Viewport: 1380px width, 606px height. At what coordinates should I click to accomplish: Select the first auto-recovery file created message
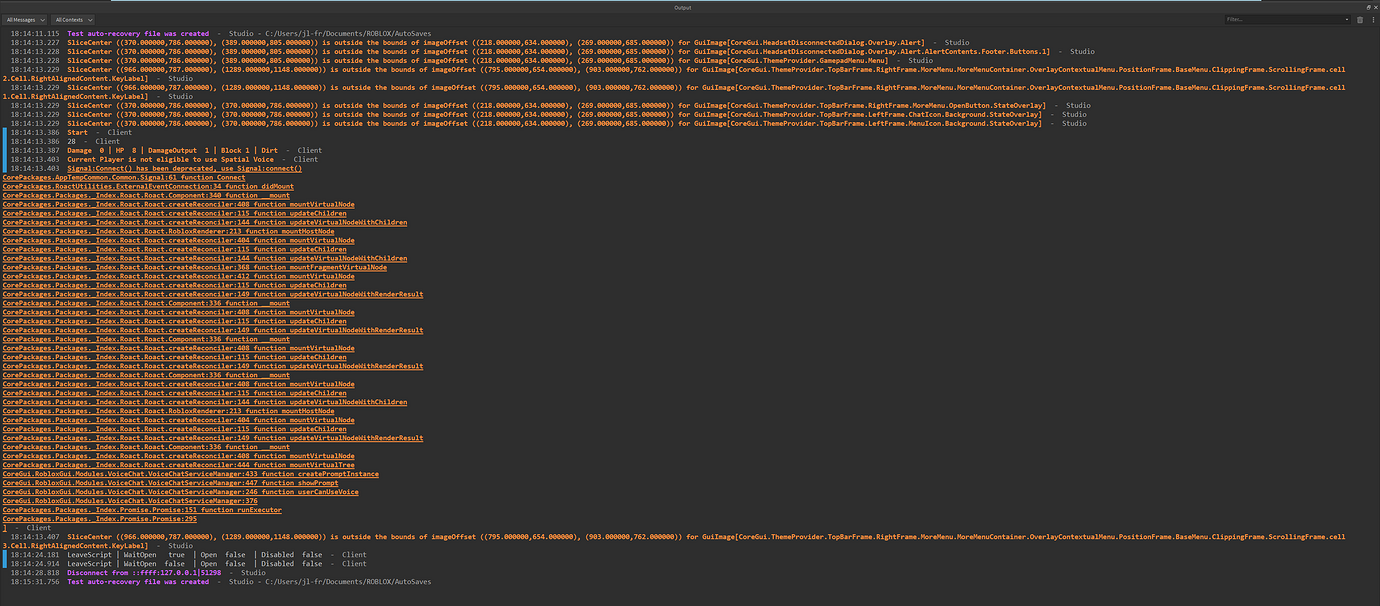138,34
